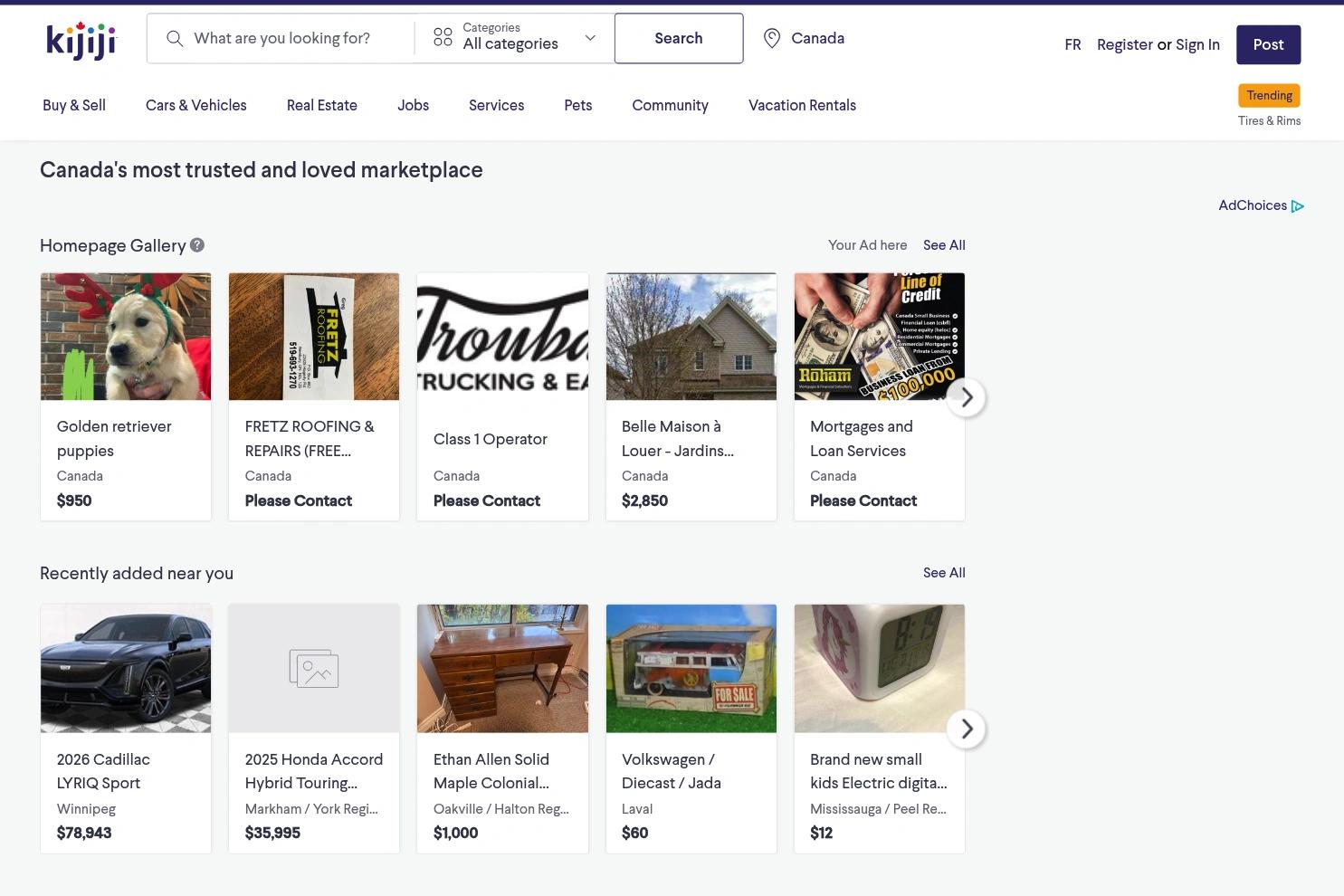Open the Cadillac LYRIQ car photo

[x=126, y=669]
